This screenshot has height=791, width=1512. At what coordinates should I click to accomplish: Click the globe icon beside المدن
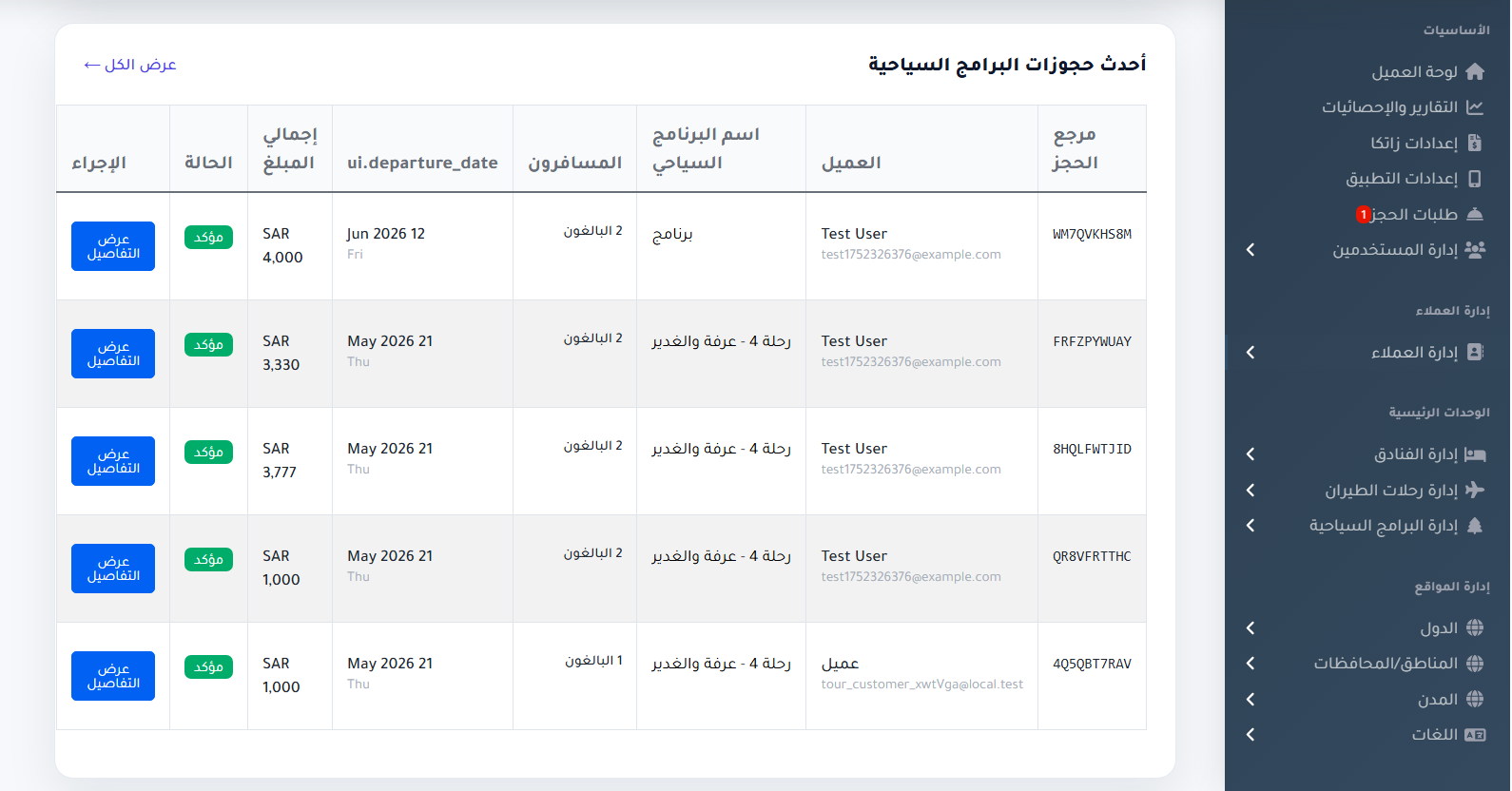pos(1475,699)
